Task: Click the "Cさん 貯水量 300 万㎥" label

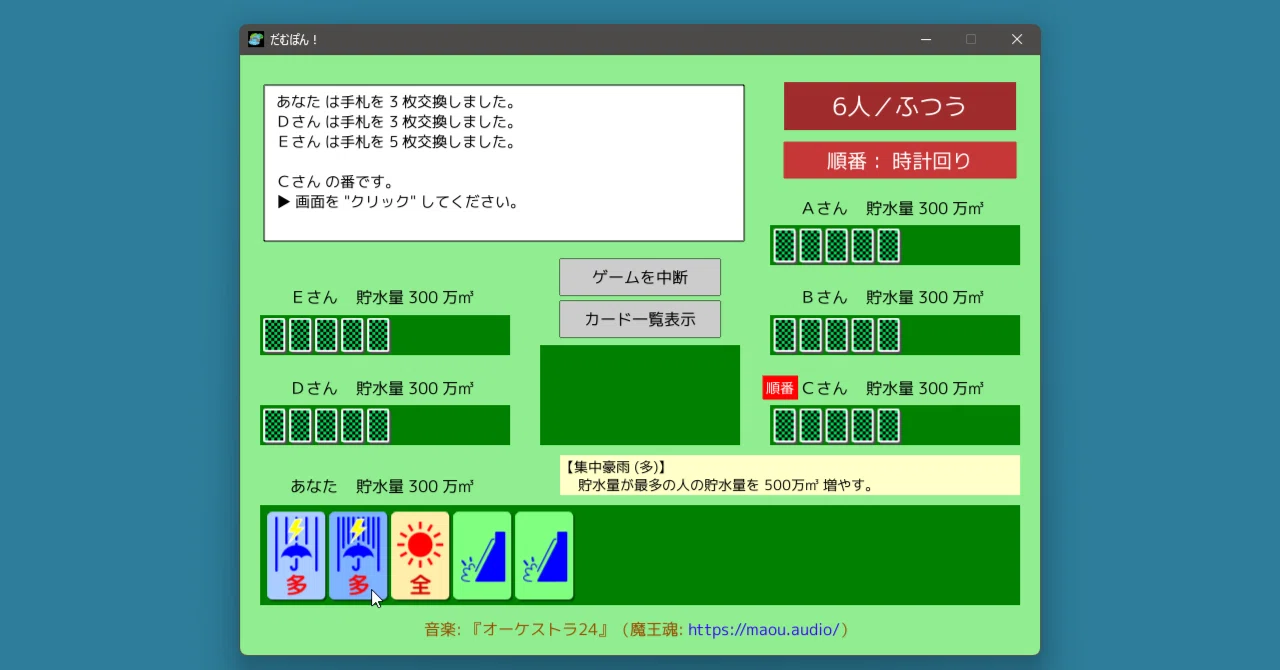Action: 893,388
